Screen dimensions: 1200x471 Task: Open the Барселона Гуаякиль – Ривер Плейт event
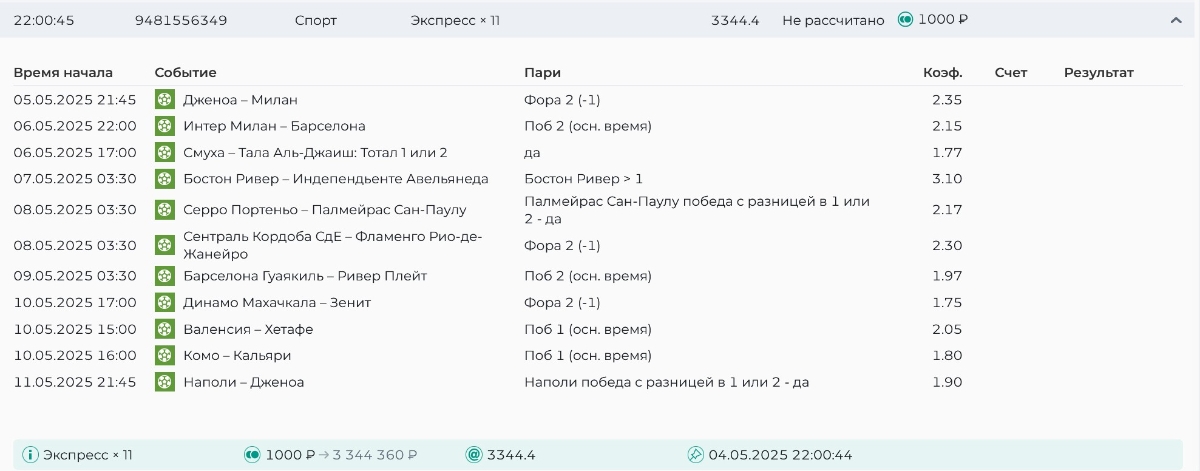(305, 276)
